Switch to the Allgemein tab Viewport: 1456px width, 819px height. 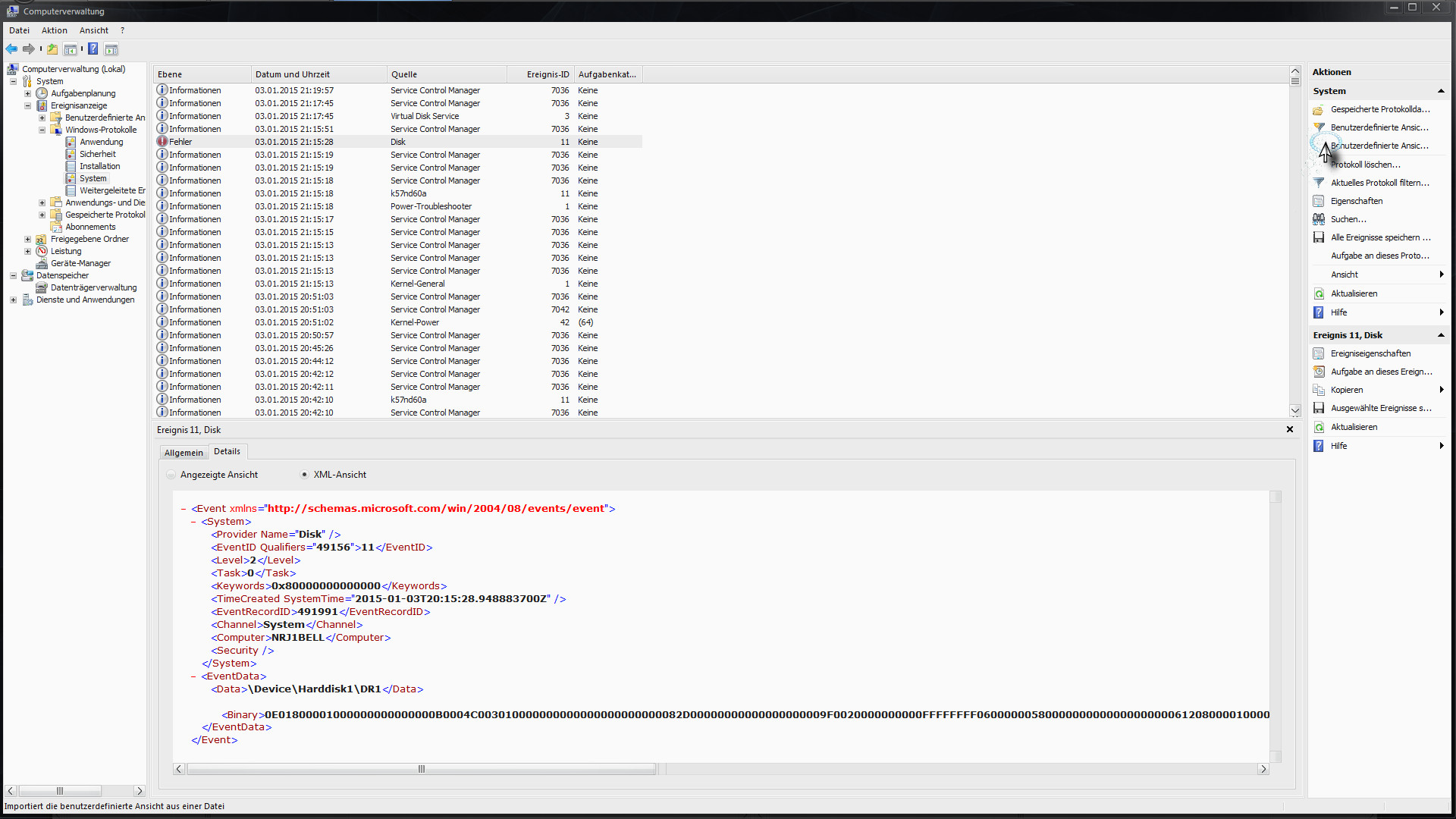[184, 453]
